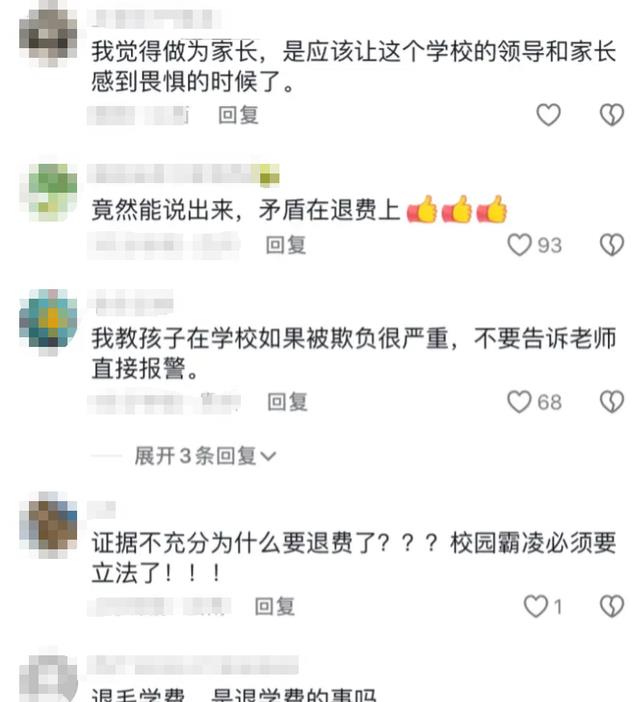Screen dimensions: 640x702
Task: Tap broken heart on 矛盾在退费上 comment
Action: (x=611, y=245)
